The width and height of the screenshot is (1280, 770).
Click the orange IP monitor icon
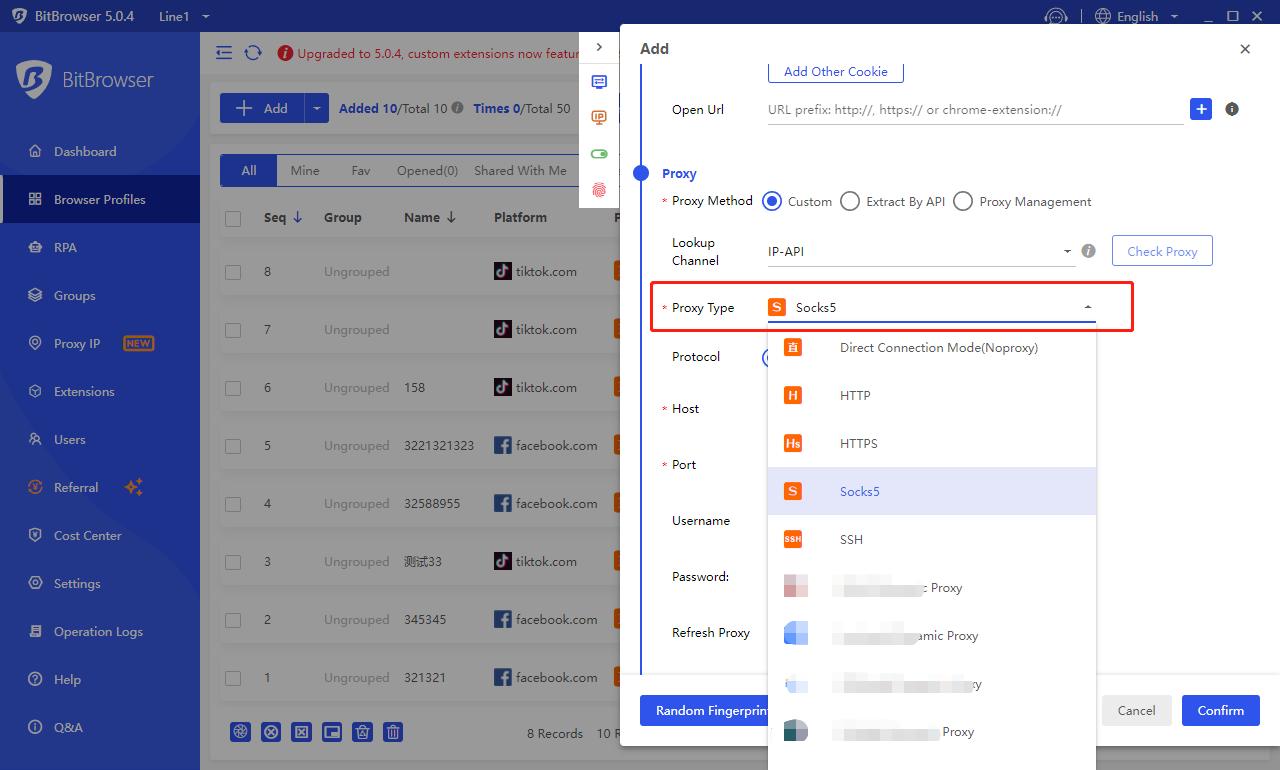[599, 118]
